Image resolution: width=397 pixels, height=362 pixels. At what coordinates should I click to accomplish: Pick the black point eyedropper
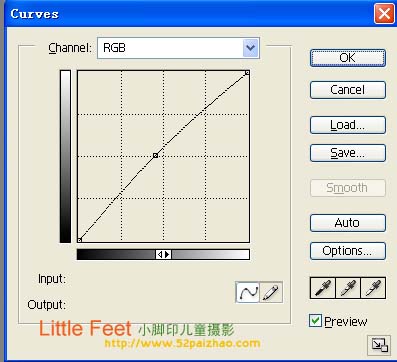(x=323, y=288)
